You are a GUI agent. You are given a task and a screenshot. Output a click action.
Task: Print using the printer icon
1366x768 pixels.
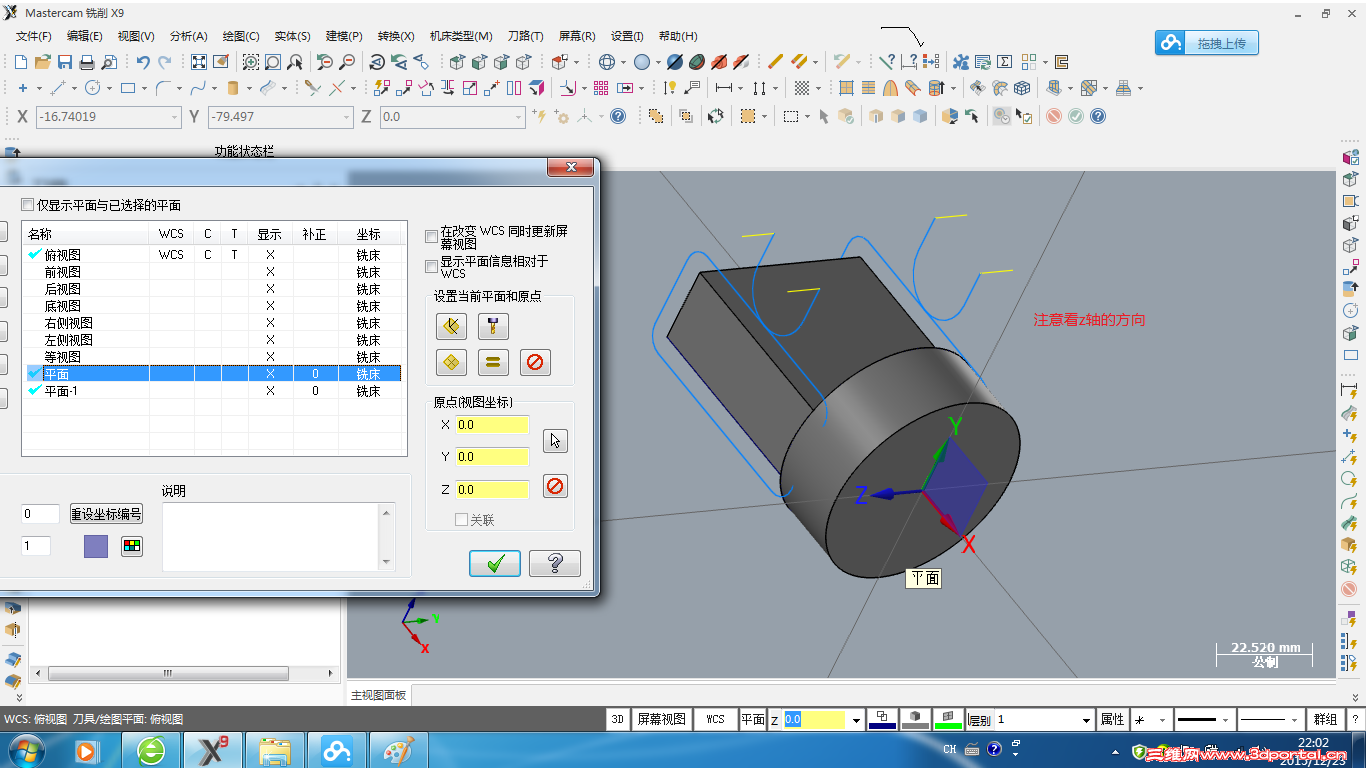click(x=87, y=62)
